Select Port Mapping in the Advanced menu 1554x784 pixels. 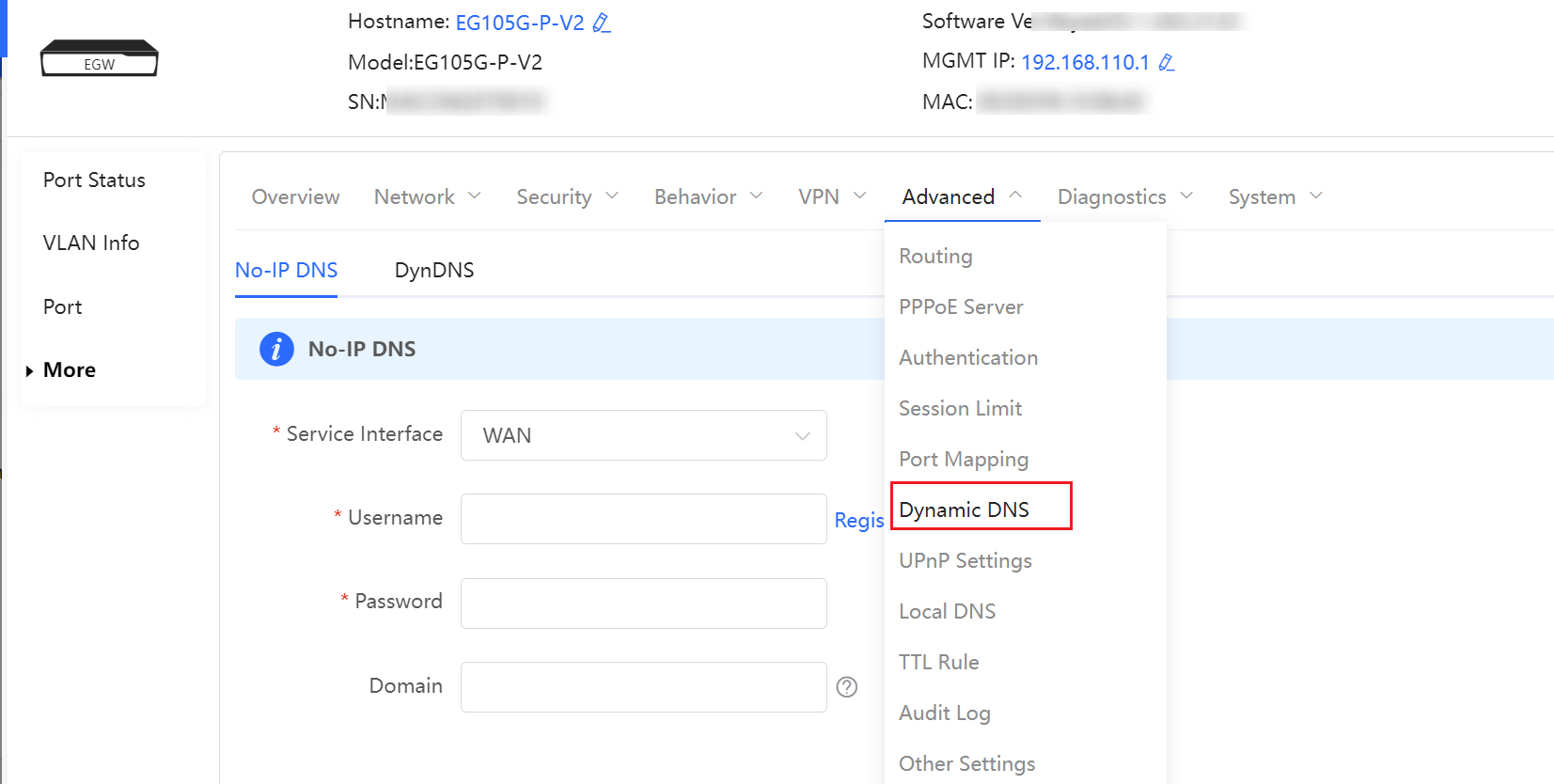click(x=964, y=459)
